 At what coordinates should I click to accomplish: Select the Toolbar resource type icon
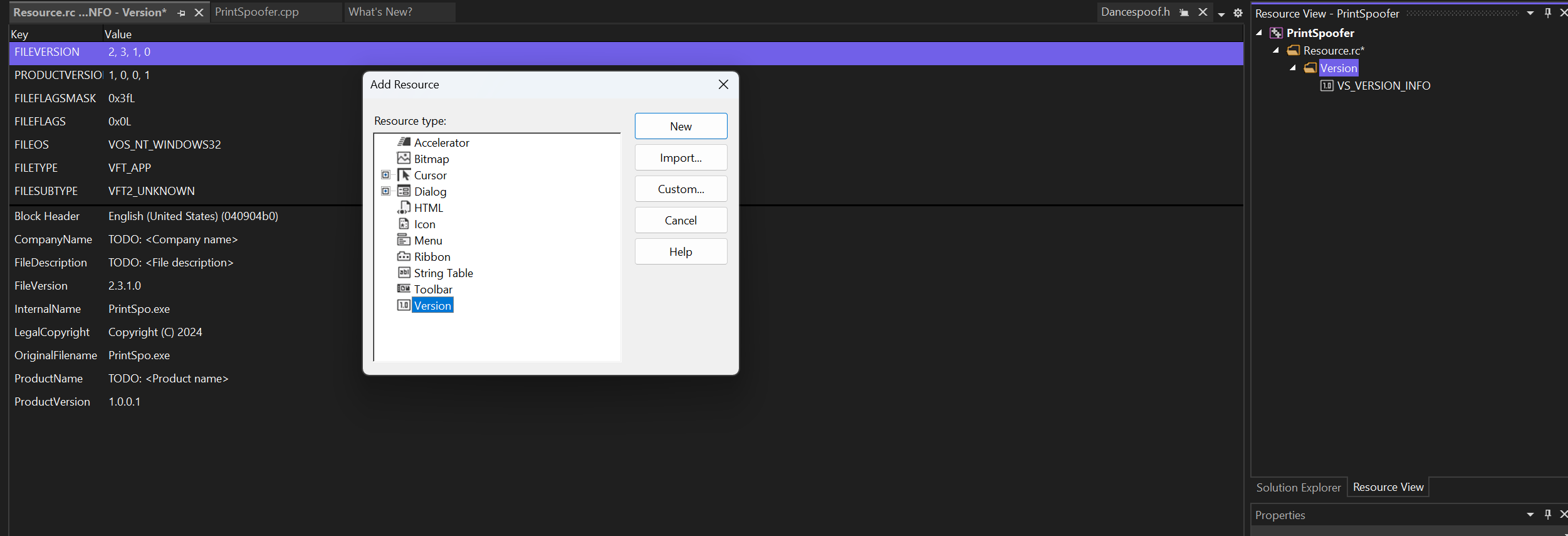(404, 289)
